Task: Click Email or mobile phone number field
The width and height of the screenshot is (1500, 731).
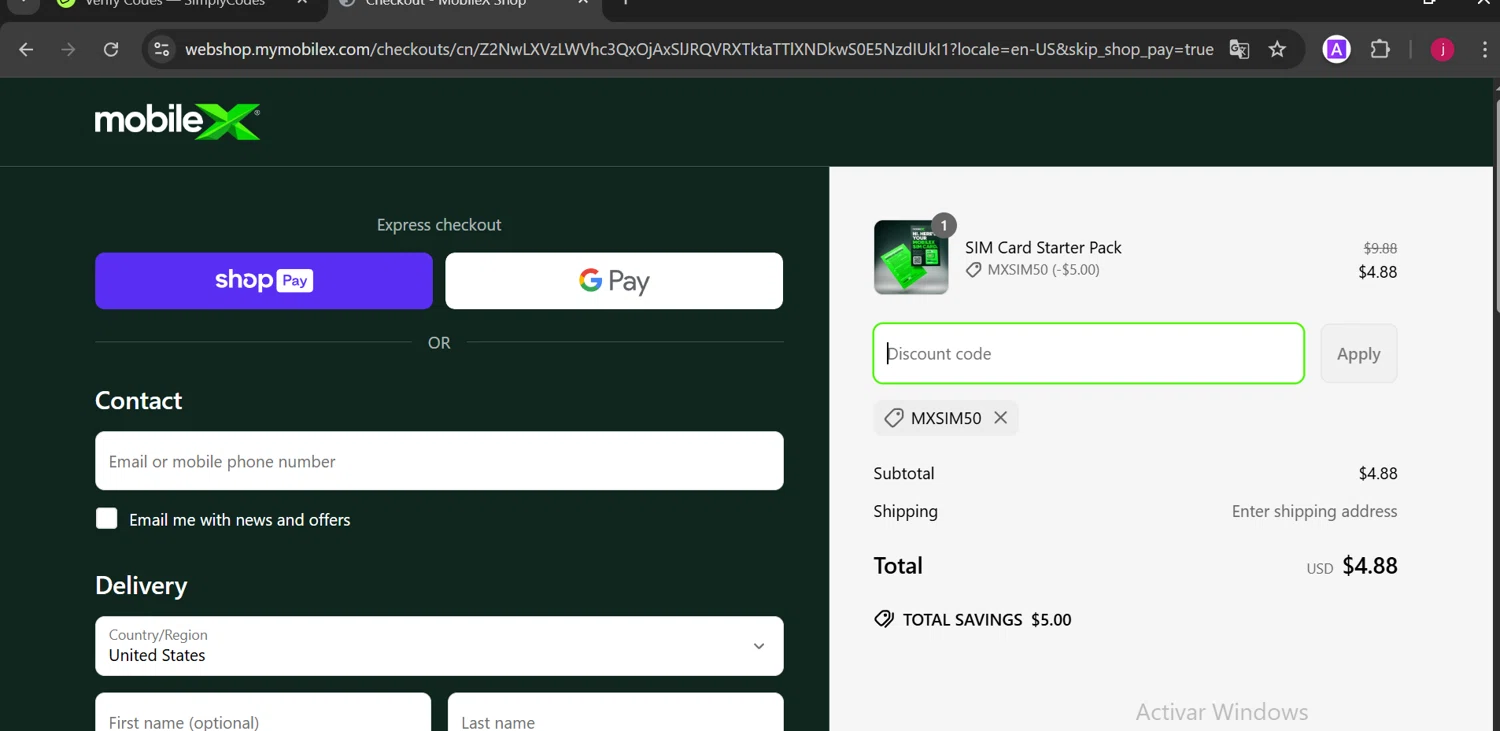Action: 439,461
